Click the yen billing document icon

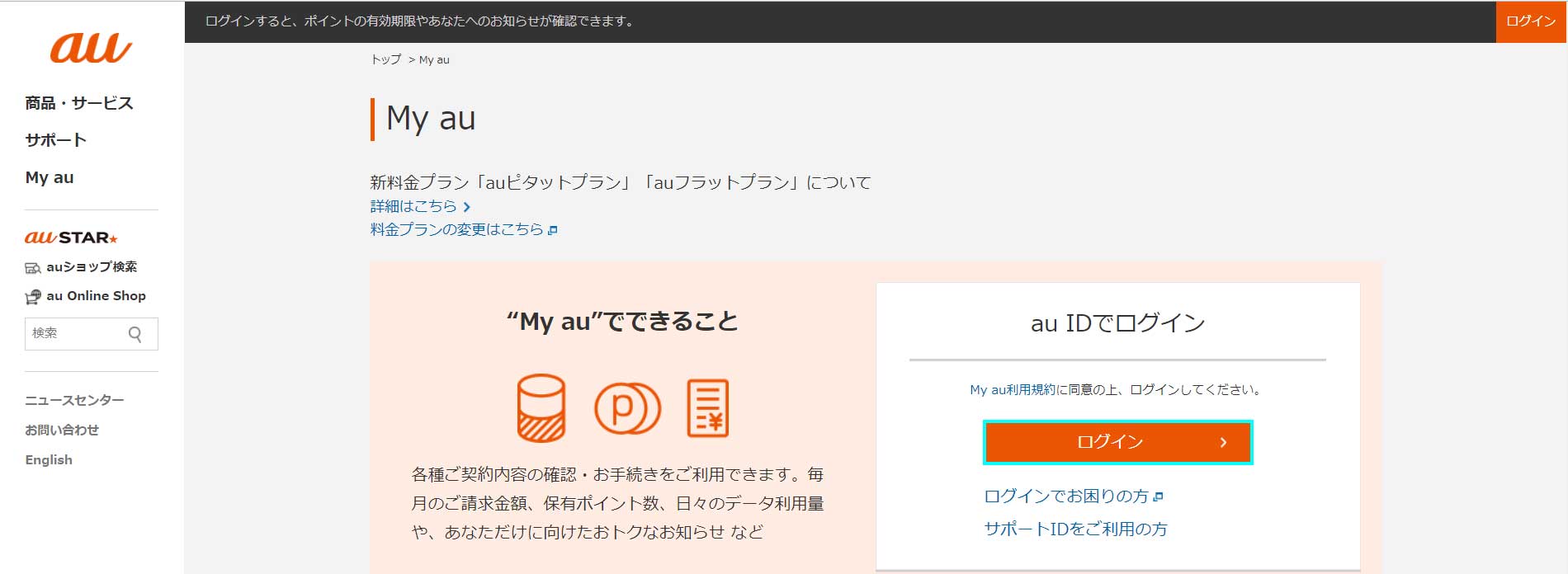pos(707,407)
